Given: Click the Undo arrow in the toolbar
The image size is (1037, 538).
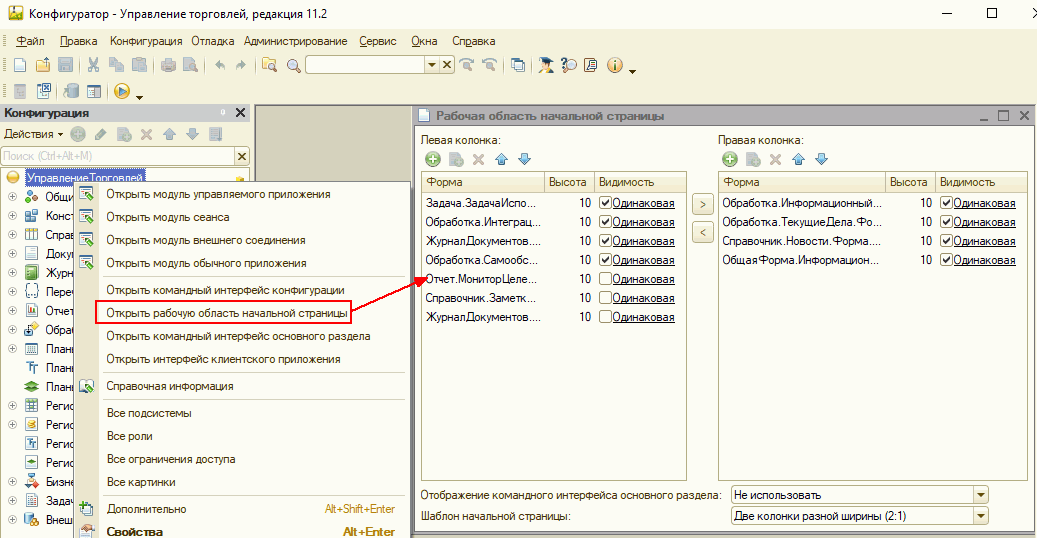Looking at the screenshot, I should pyautogui.click(x=220, y=65).
